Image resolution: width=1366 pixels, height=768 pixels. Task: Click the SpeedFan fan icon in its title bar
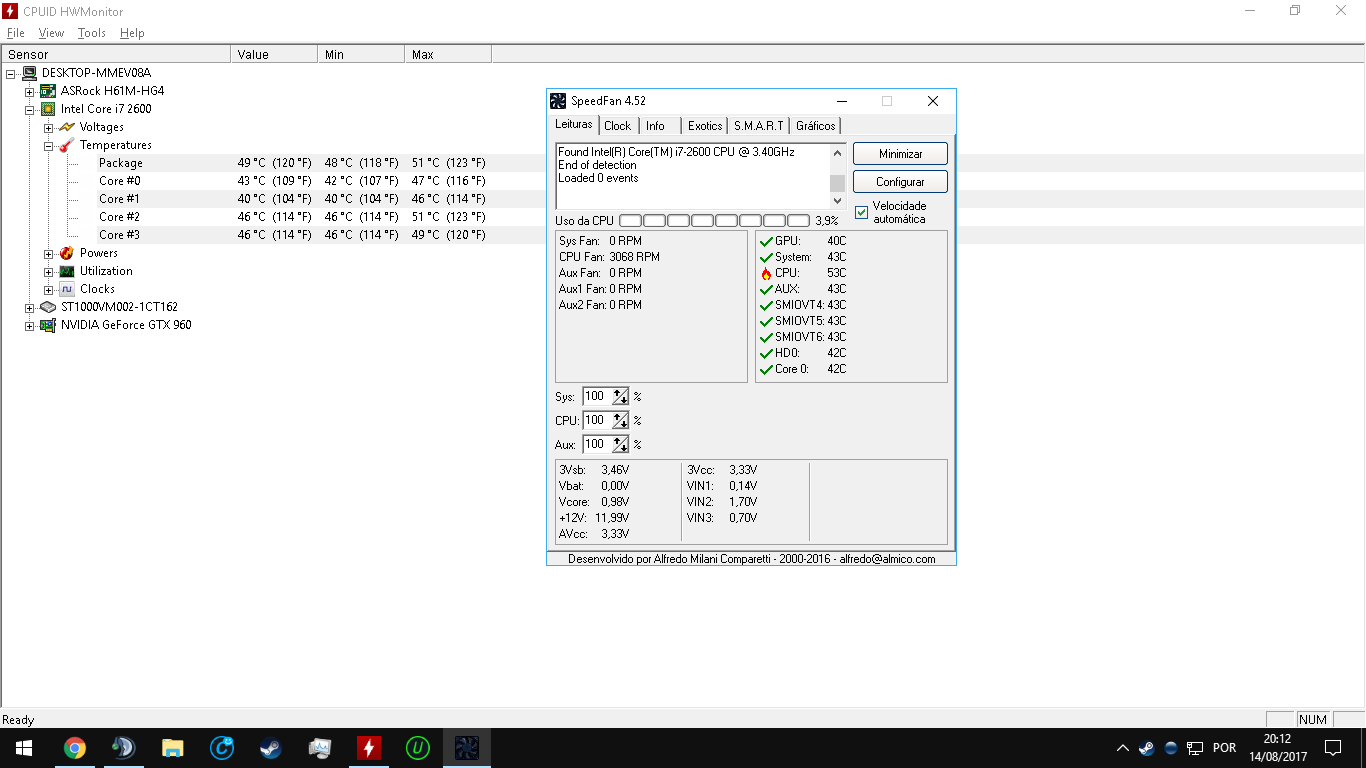(558, 101)
